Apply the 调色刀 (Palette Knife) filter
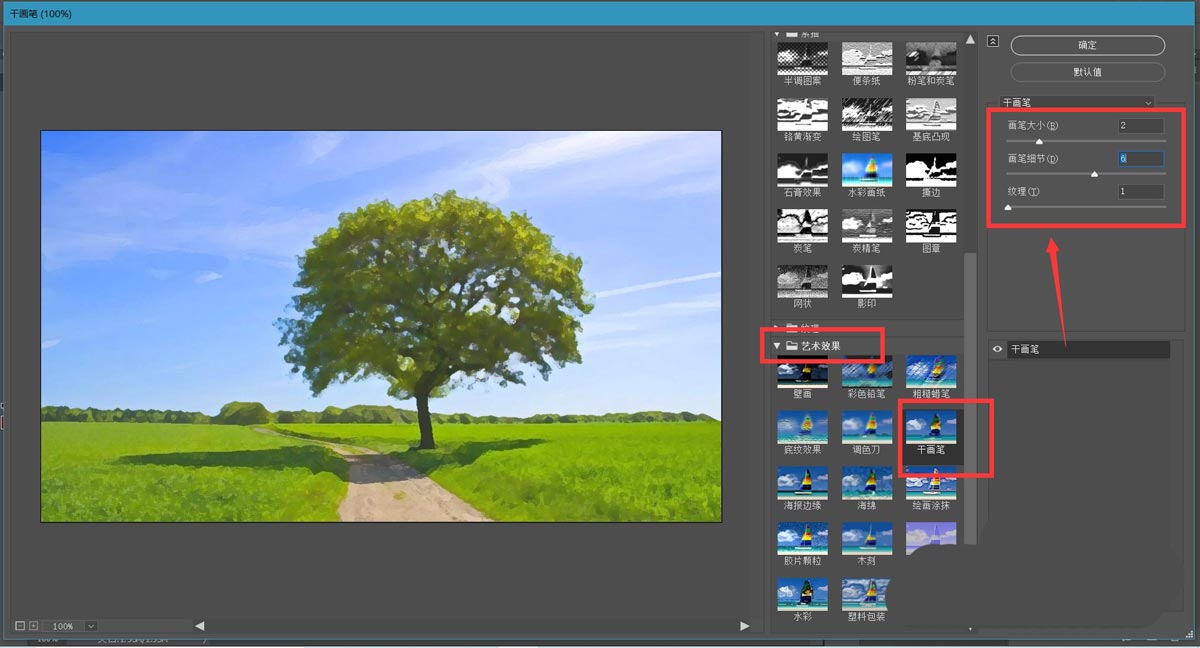The width and height of the screenshot is (1200, 648). click(866, 427)
